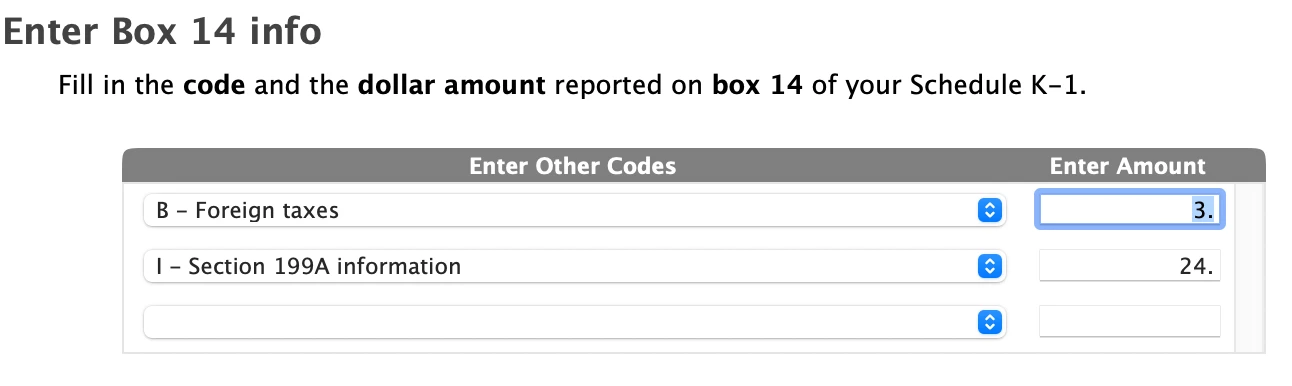
Task: Click the "Enter Amount" column header
Action: pyautogui.click(x=1127, y=166)
